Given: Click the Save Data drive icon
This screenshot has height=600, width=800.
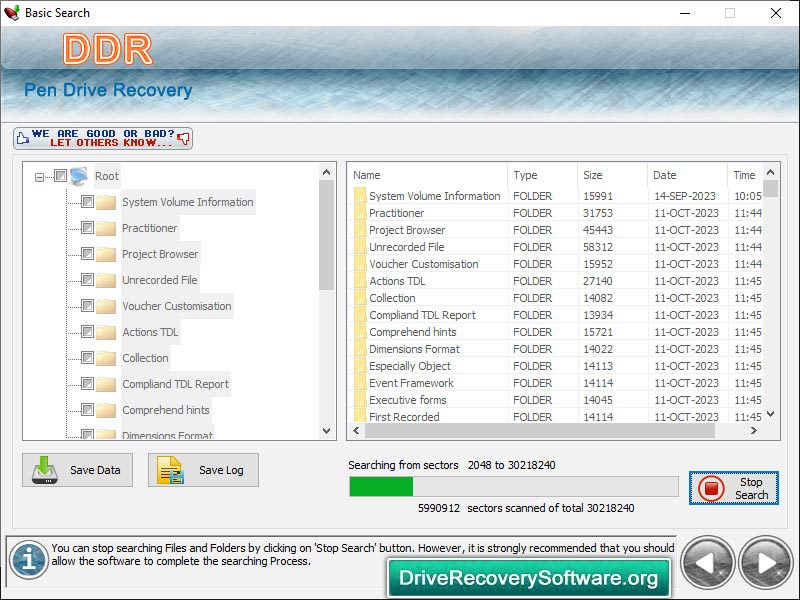Looking at the screenshot, I should (44, 470).
